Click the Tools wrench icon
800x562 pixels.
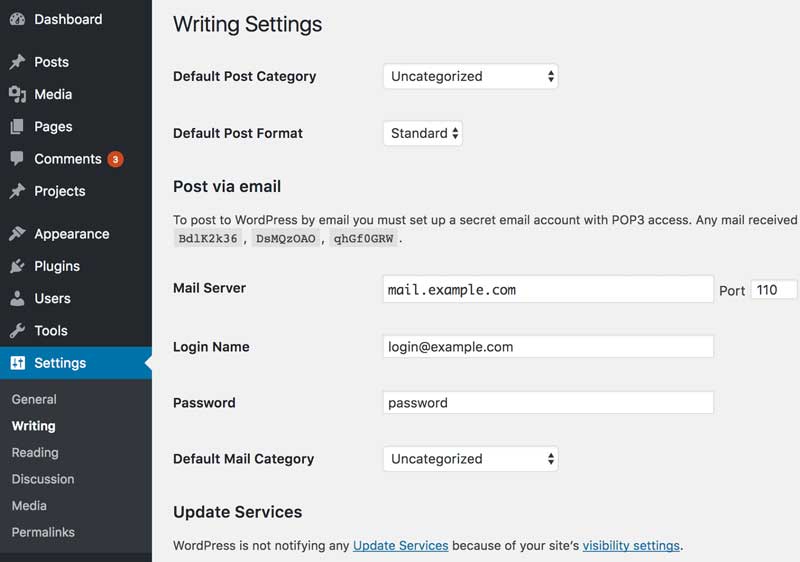[17, 331]
